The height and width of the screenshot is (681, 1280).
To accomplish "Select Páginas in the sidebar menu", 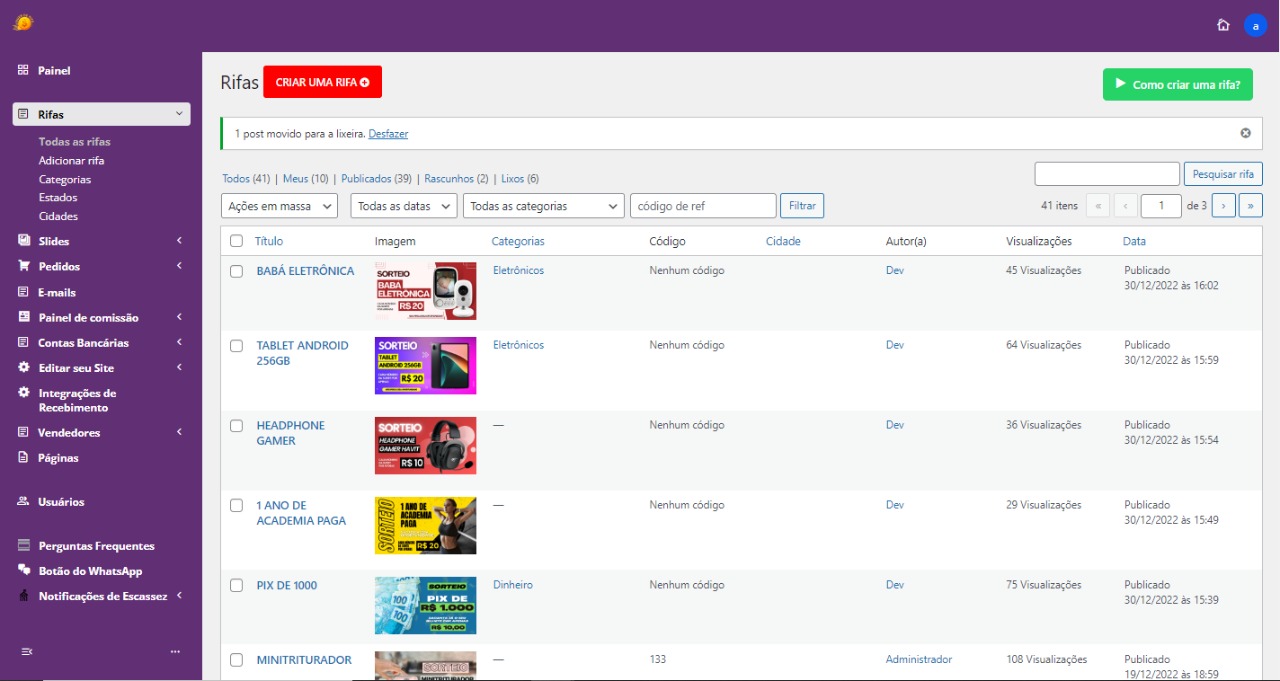I will pos(58,458).
